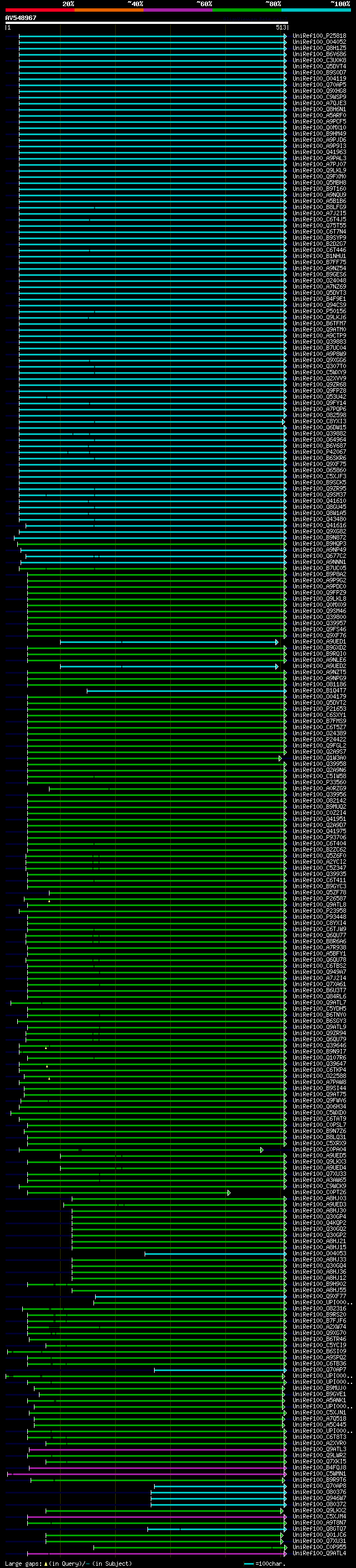Image resolution: width=356 pixels, height=1568 pixels.
Task: Click the white query sequence bar
Action: 147,22
